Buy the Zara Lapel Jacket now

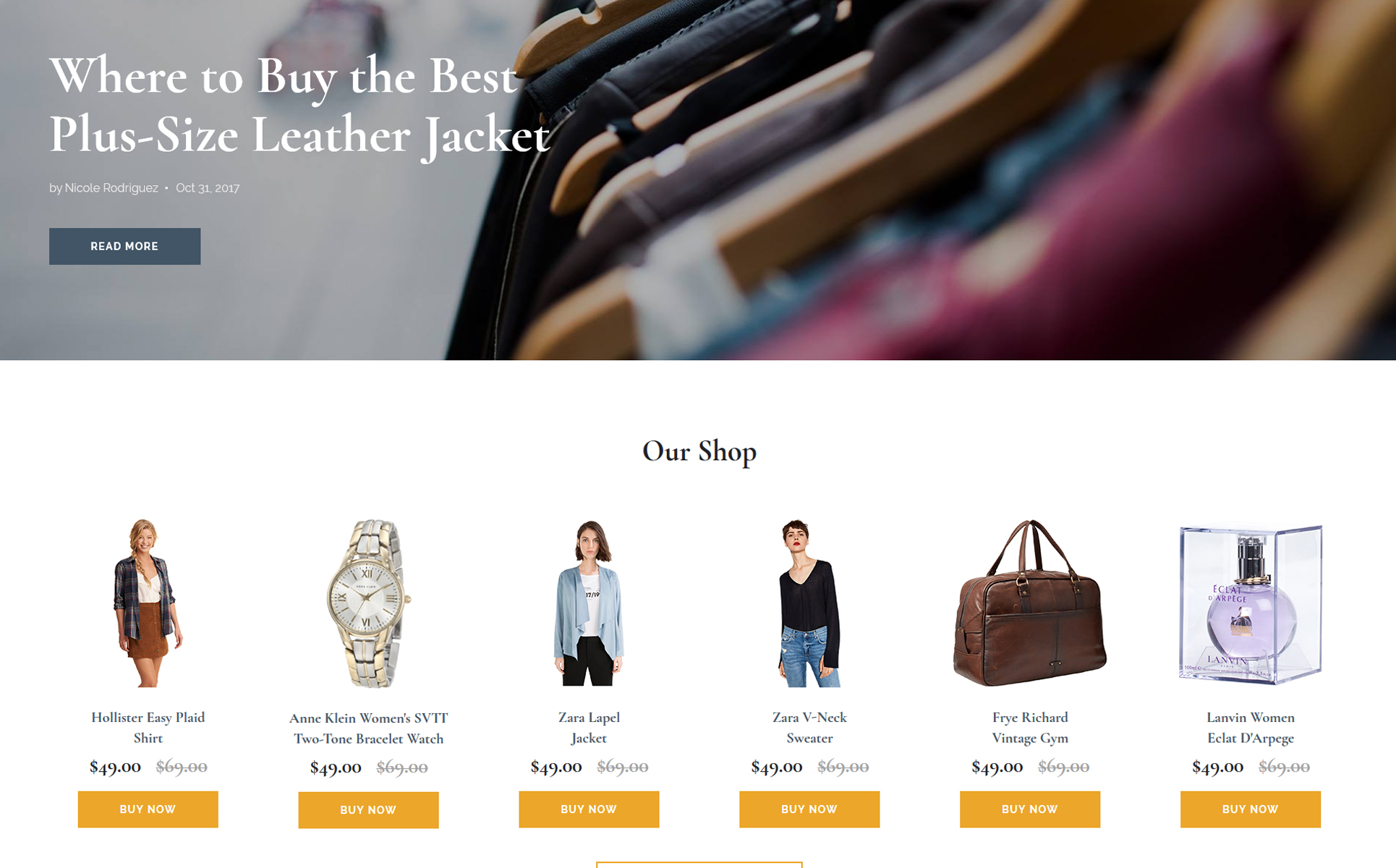point(589,809)
